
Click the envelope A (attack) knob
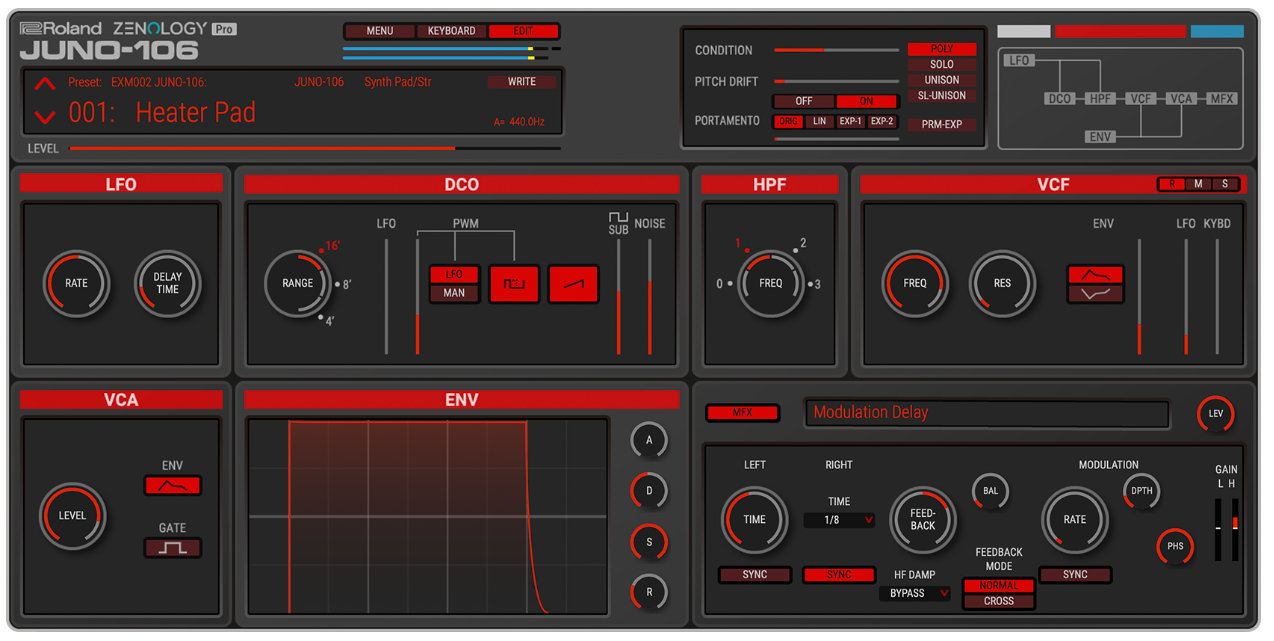tap(649, 440)
